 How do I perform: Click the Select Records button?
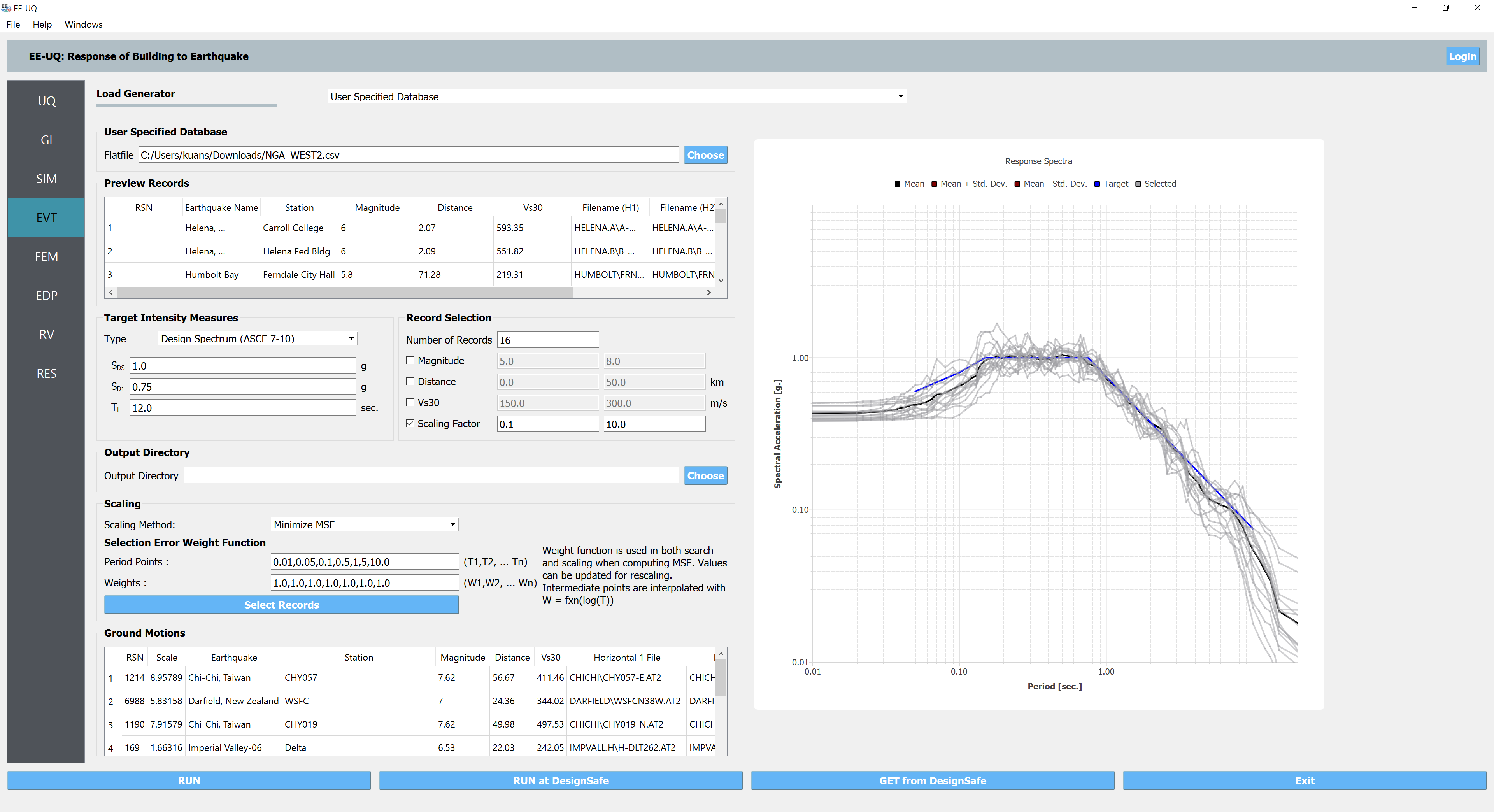(281, 604)
